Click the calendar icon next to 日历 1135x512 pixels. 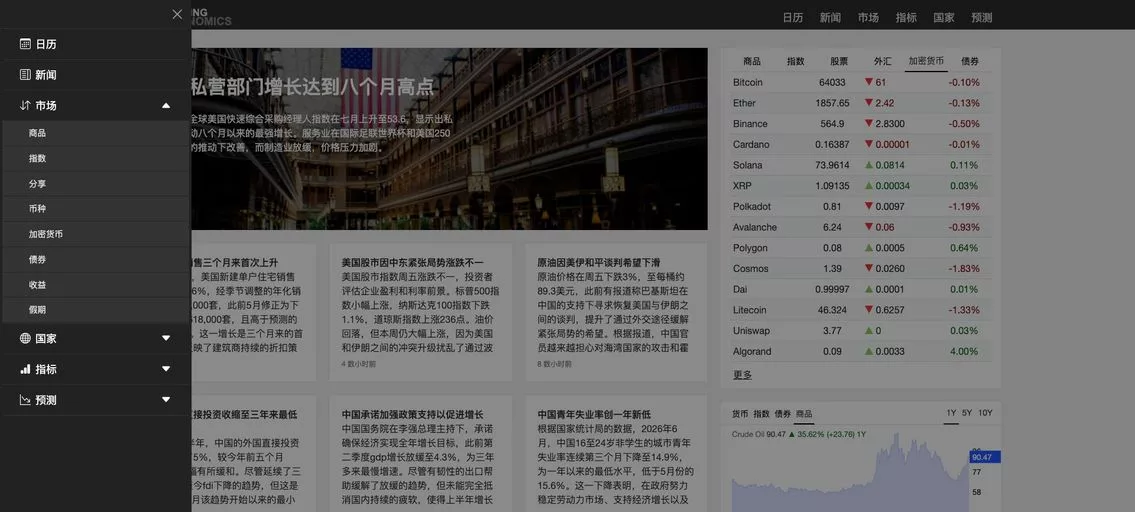click(x=25, y=44)
